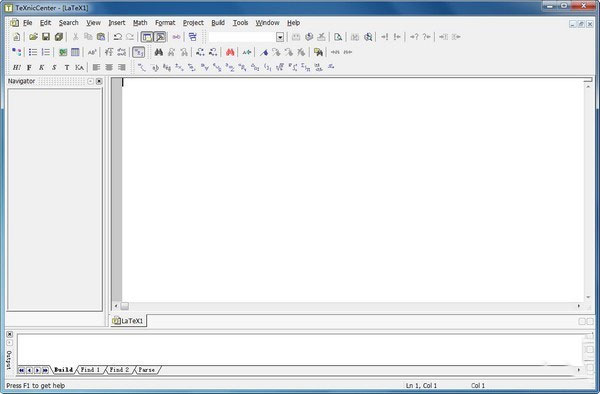This screenshot has width=600, height=394.
Task: Click the output profile combo box field
Action: 242,37
